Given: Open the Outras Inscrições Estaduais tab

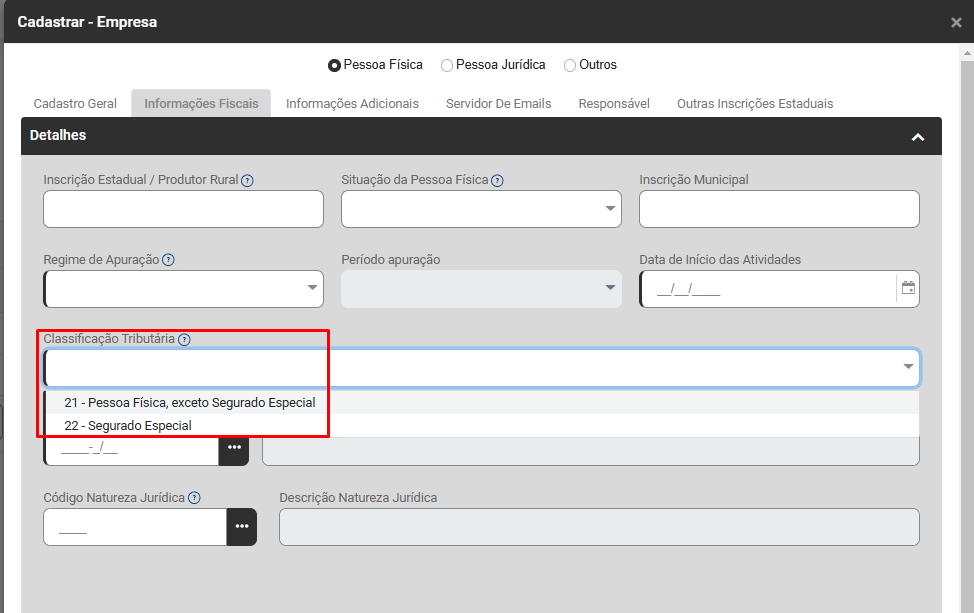Looking at the screenshot, I should [x=754, y=104].
